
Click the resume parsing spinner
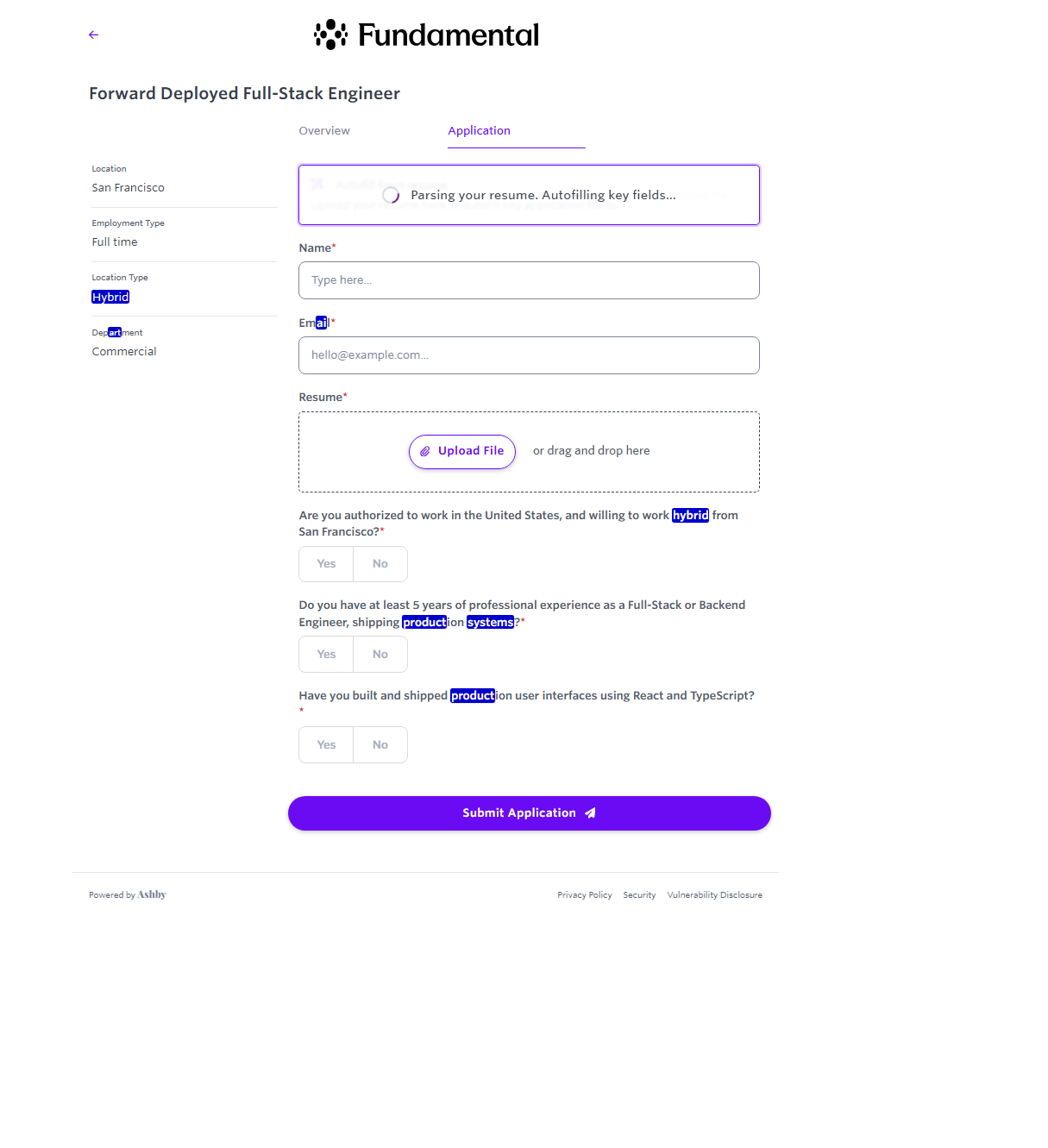[x=391, y=196]
